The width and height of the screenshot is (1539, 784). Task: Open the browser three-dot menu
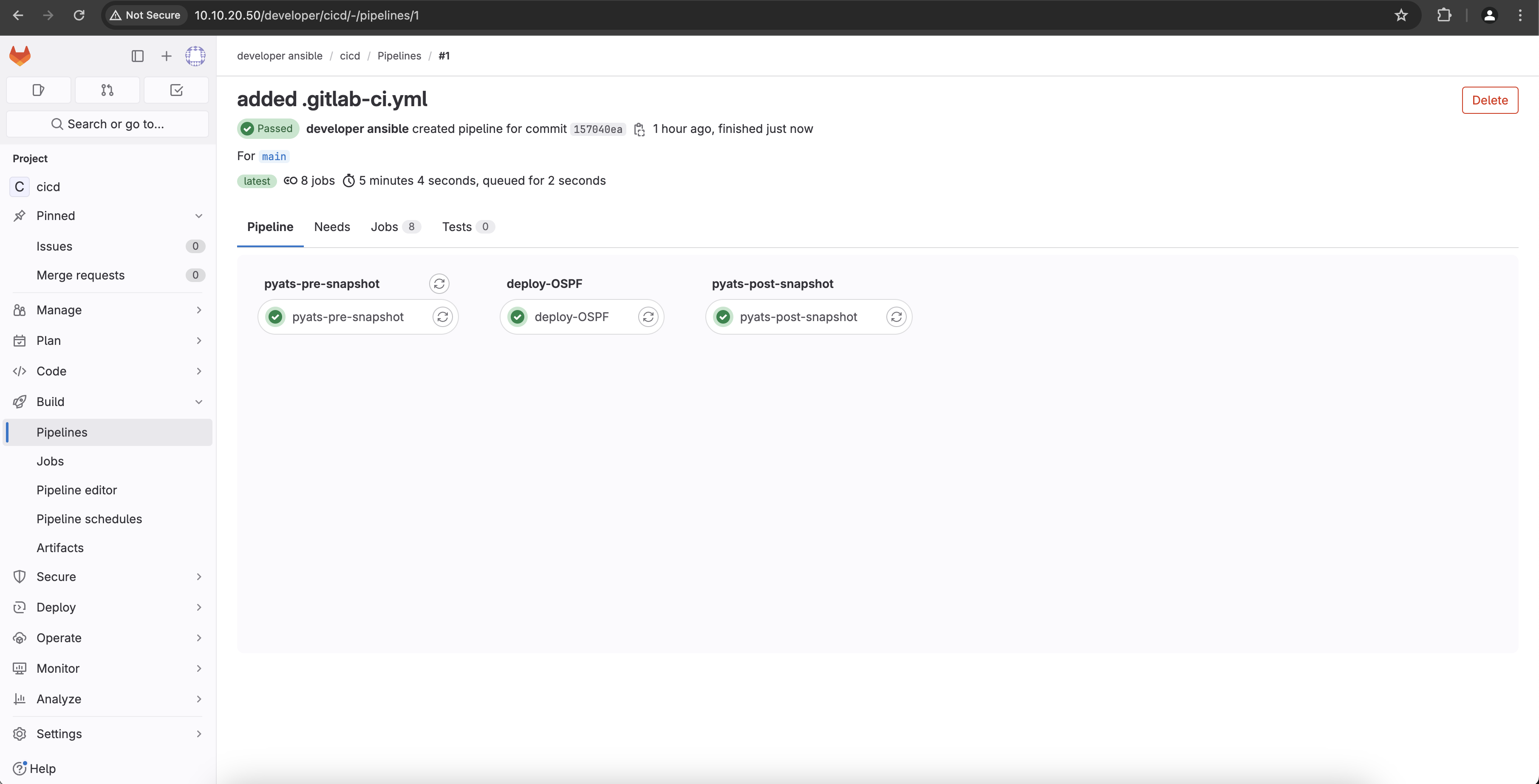pos(1520,16)
